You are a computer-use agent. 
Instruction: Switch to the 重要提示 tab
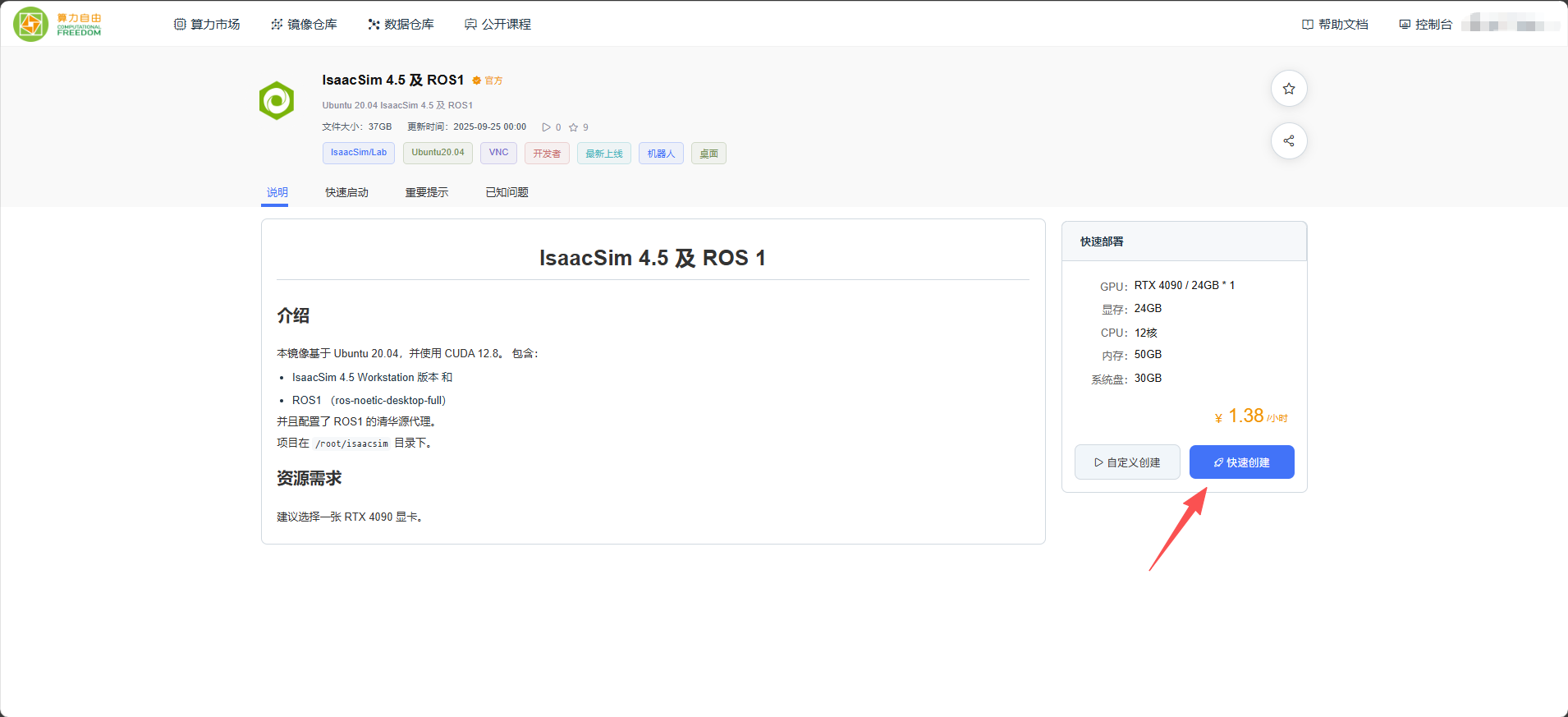pos(427,192)
